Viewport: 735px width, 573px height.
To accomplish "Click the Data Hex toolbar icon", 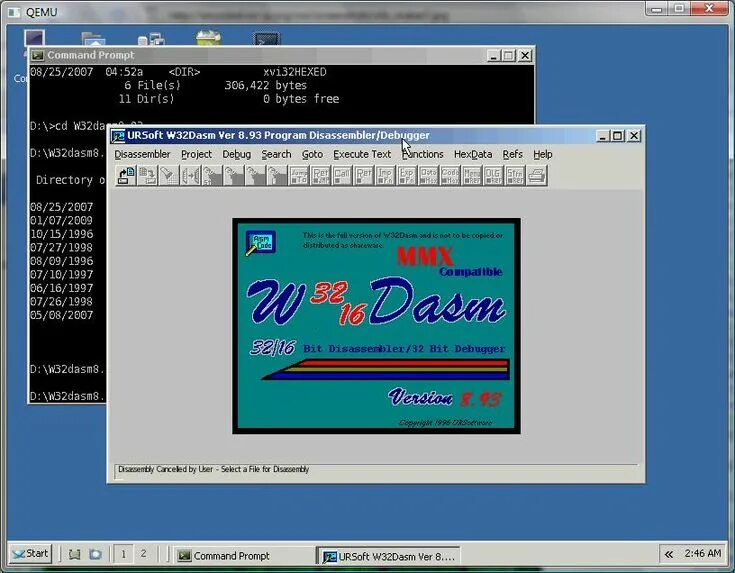I will coord(428,176).
